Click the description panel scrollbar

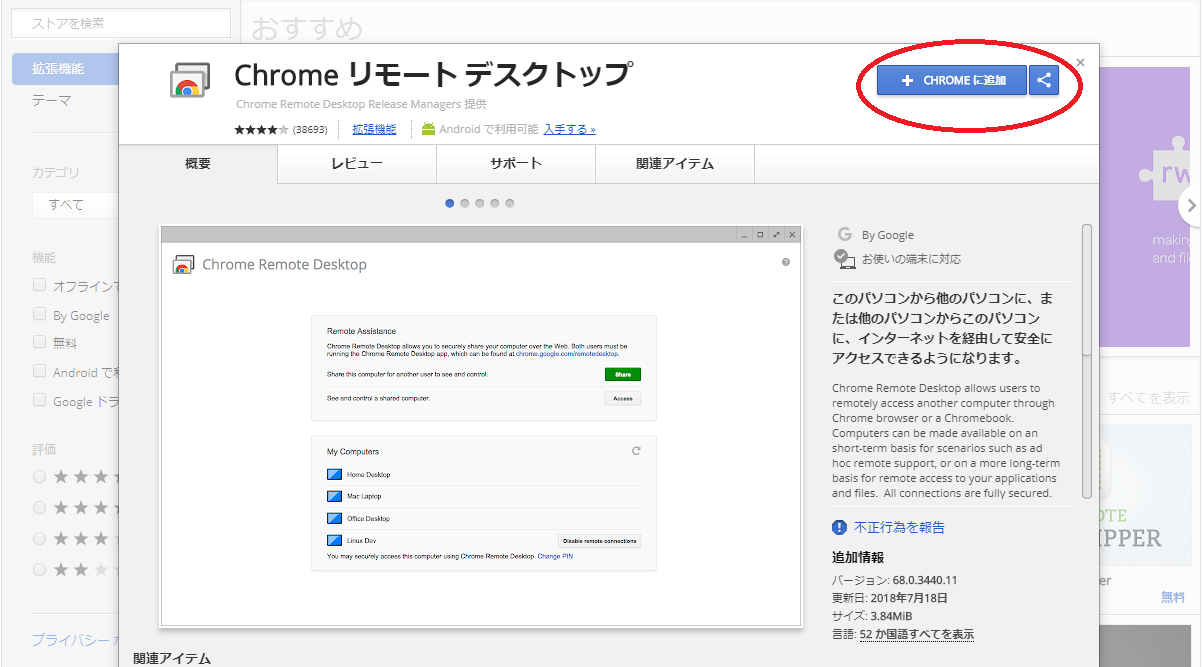click(x=1087, y=290)
